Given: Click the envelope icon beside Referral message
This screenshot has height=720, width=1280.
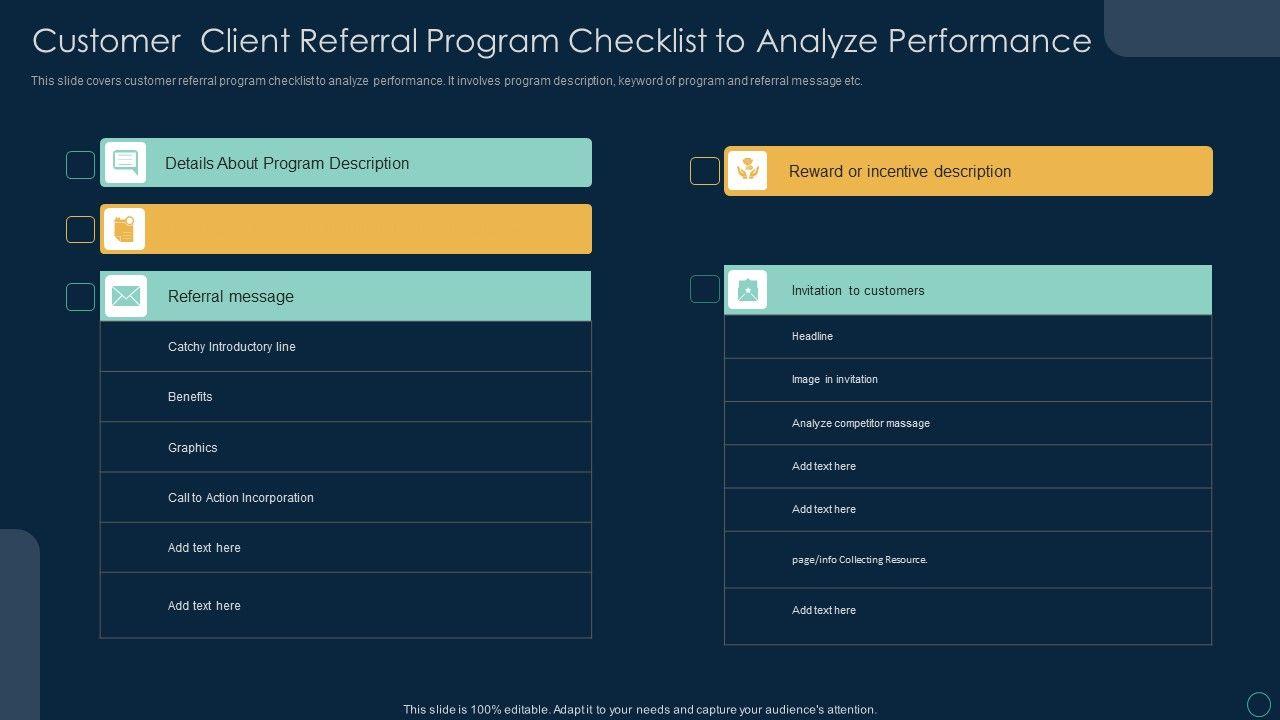Looking at the screenshot, I should click(x=126, y=296).
